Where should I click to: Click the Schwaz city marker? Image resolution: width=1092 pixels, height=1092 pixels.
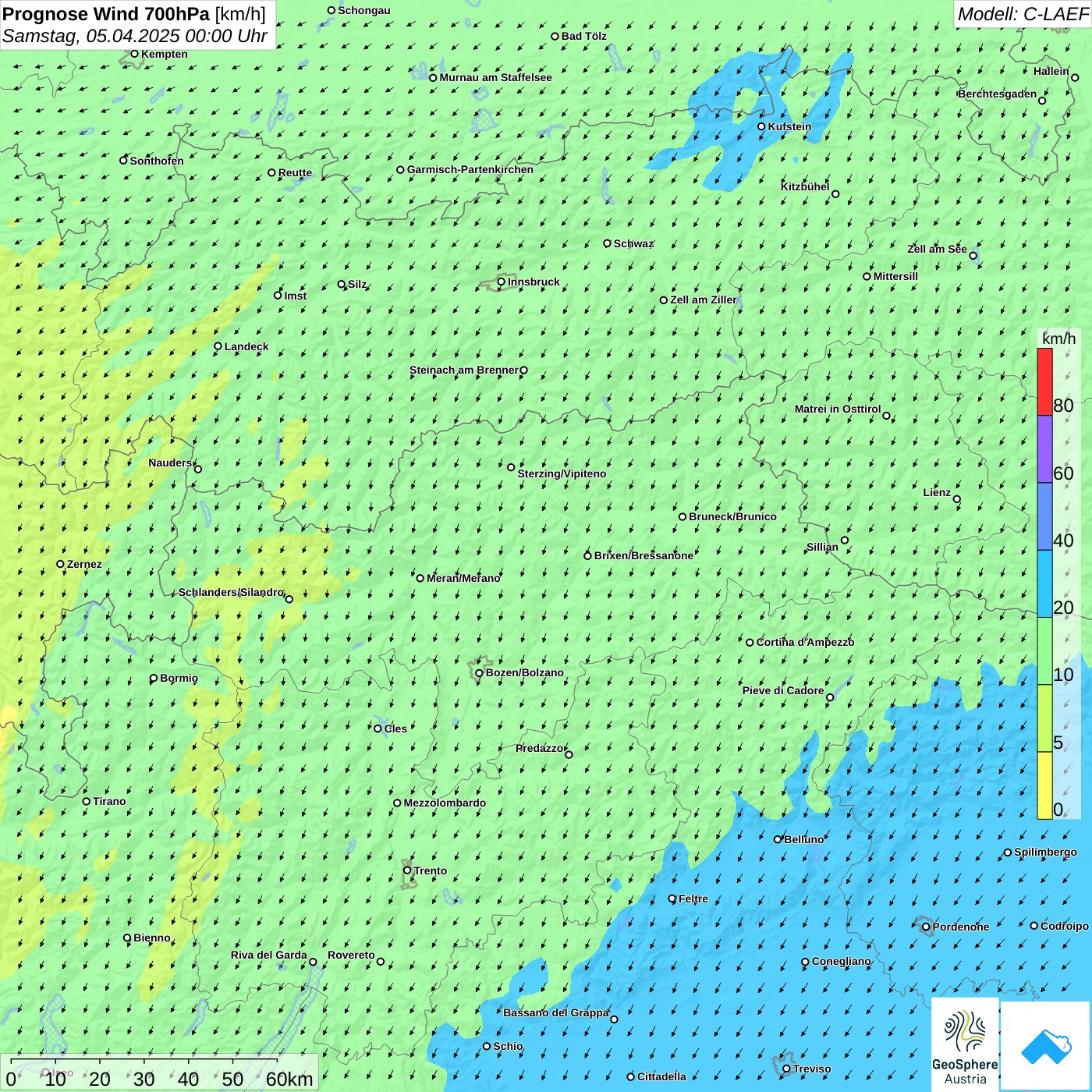(607, 243)
